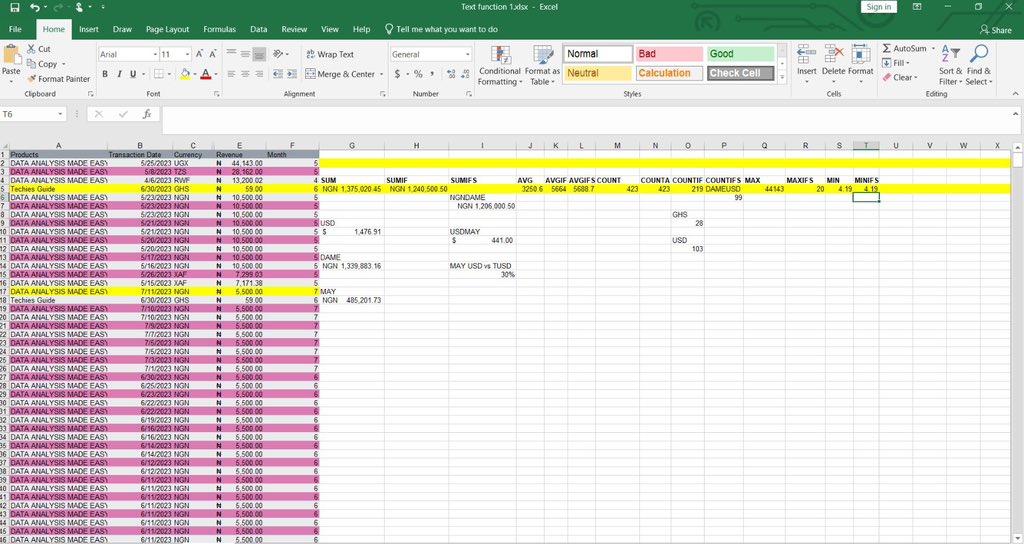Screen dimensions: 1024x544
Task: Click the Delete cells icon
Action: tap(833, 55)
